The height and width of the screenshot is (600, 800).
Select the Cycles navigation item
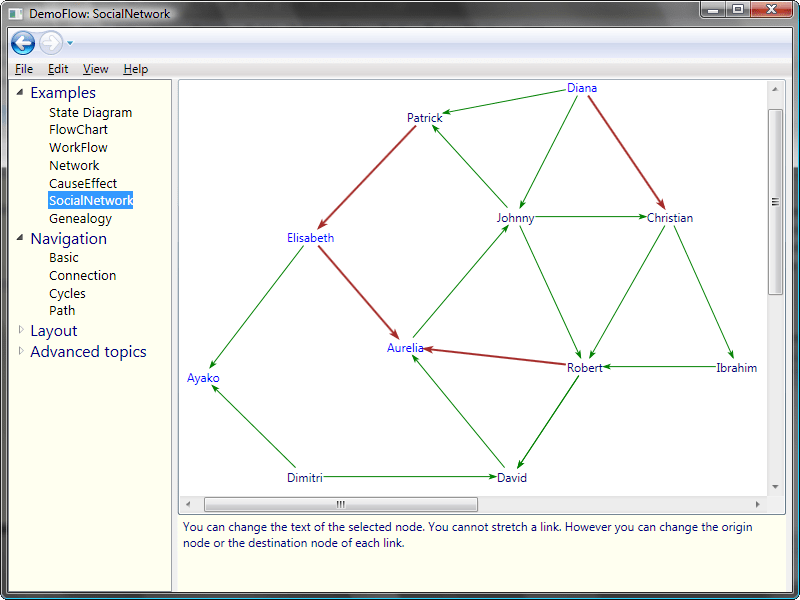pos(67,294)
